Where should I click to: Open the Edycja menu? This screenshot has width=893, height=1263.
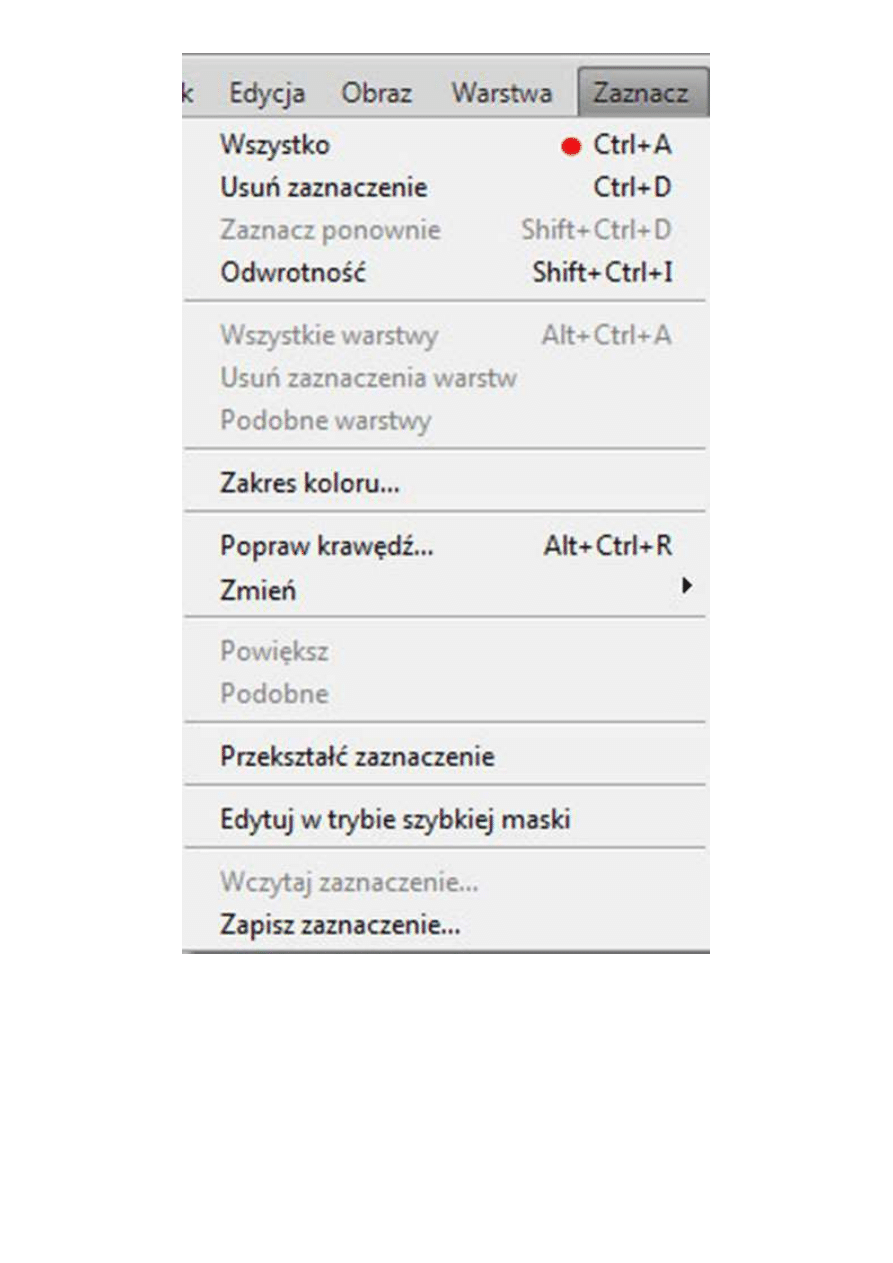267,93
